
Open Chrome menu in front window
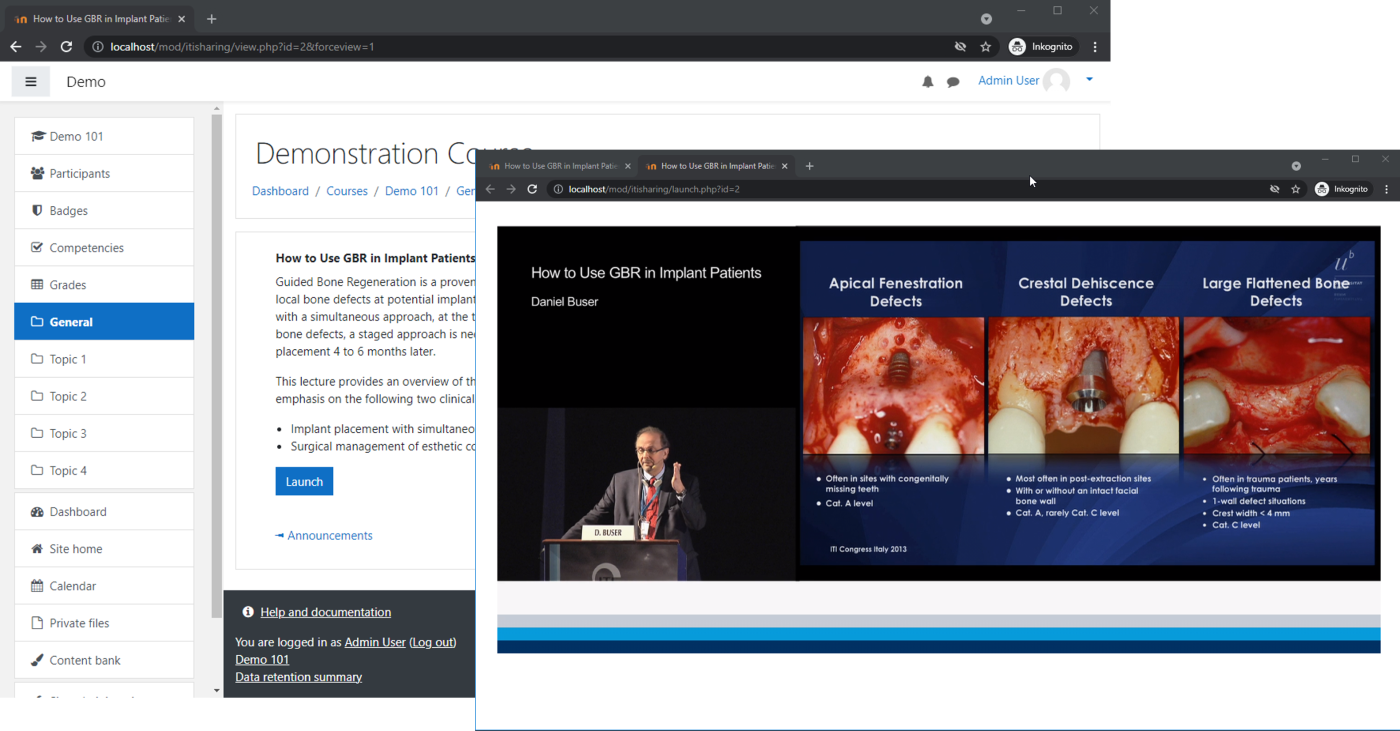click(1386, 189)
